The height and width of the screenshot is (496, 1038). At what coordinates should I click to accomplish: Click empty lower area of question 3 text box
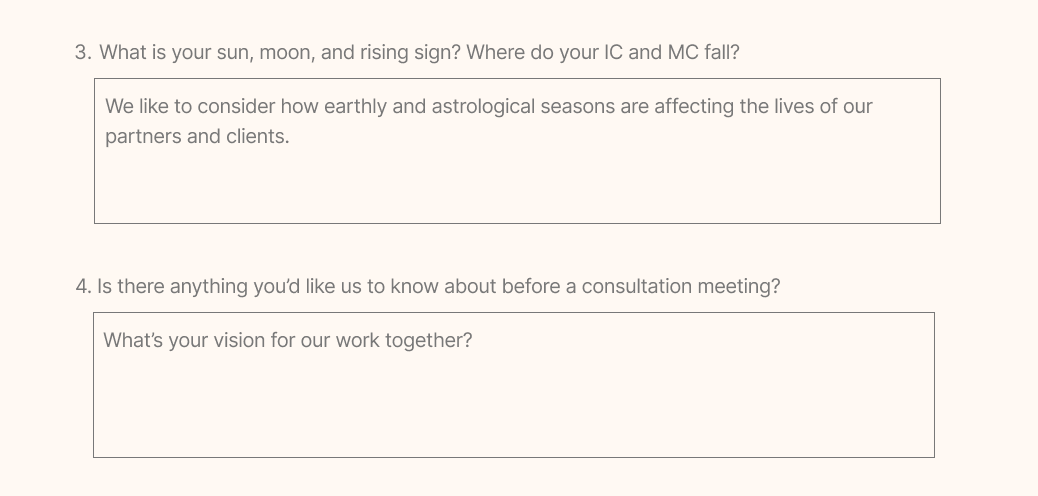[x=517, y=189]
